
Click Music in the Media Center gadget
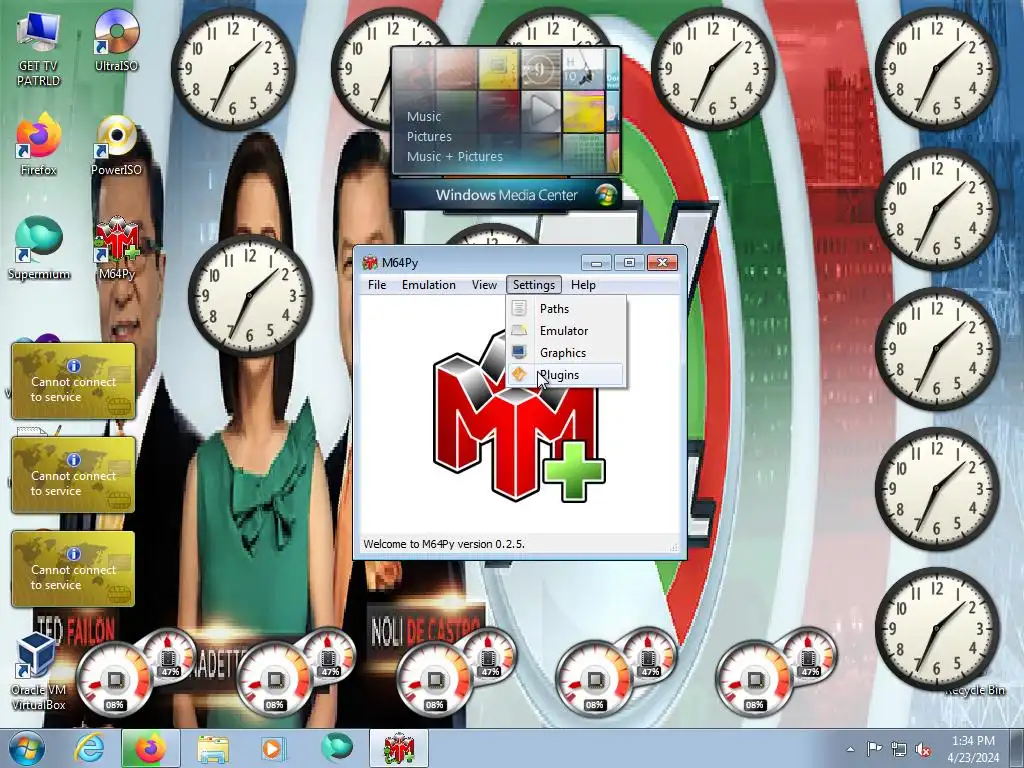pos(424,116)
